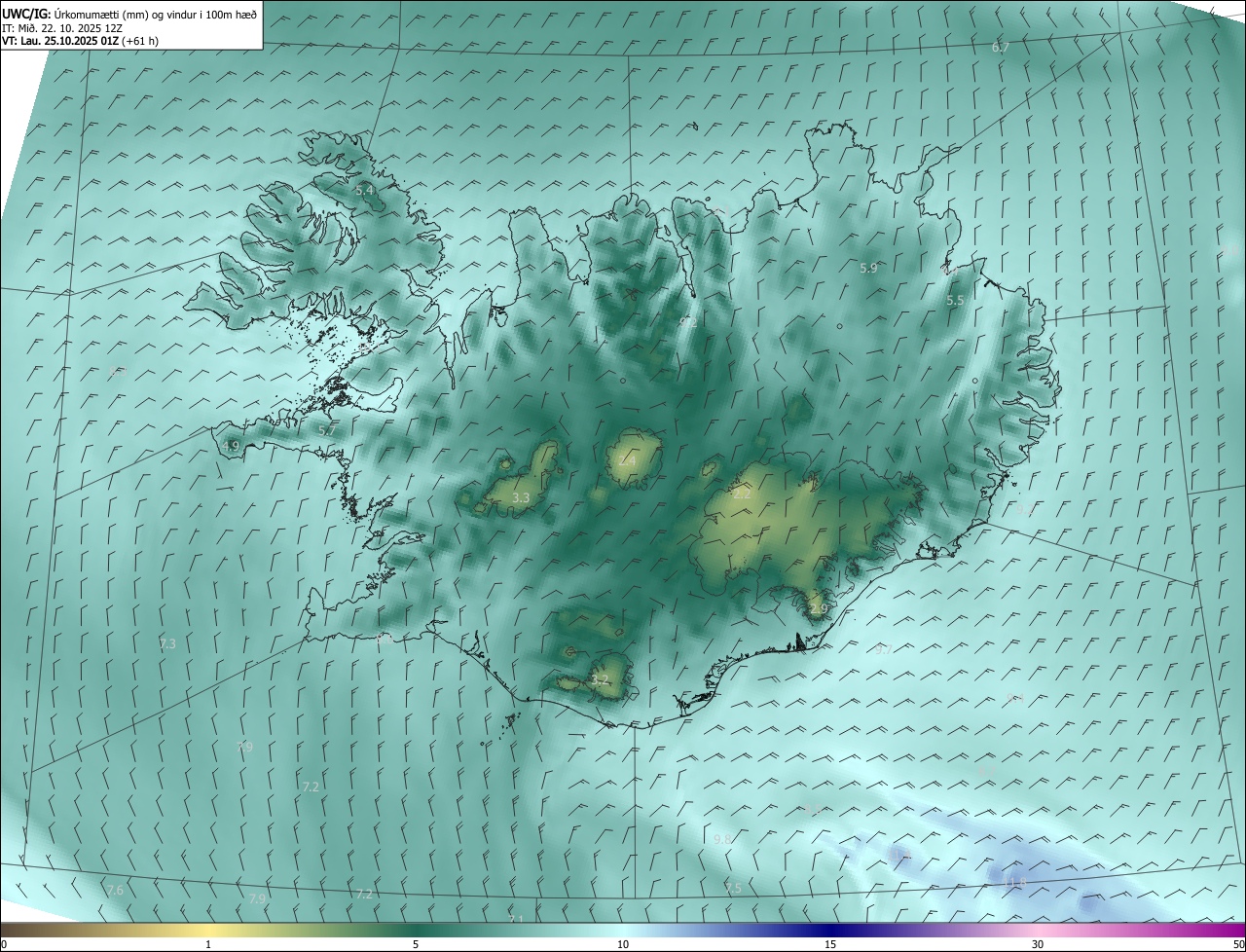1246x952 pixels.
Task: Click the 9.8 value label over the sea
Action: [722, 839]
